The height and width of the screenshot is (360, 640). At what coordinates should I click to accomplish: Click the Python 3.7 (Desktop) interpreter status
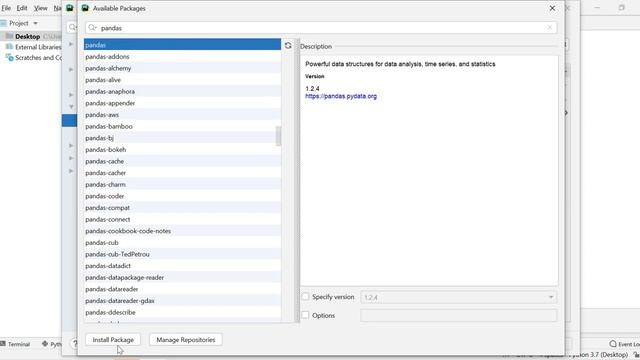(x=597, y=355)
